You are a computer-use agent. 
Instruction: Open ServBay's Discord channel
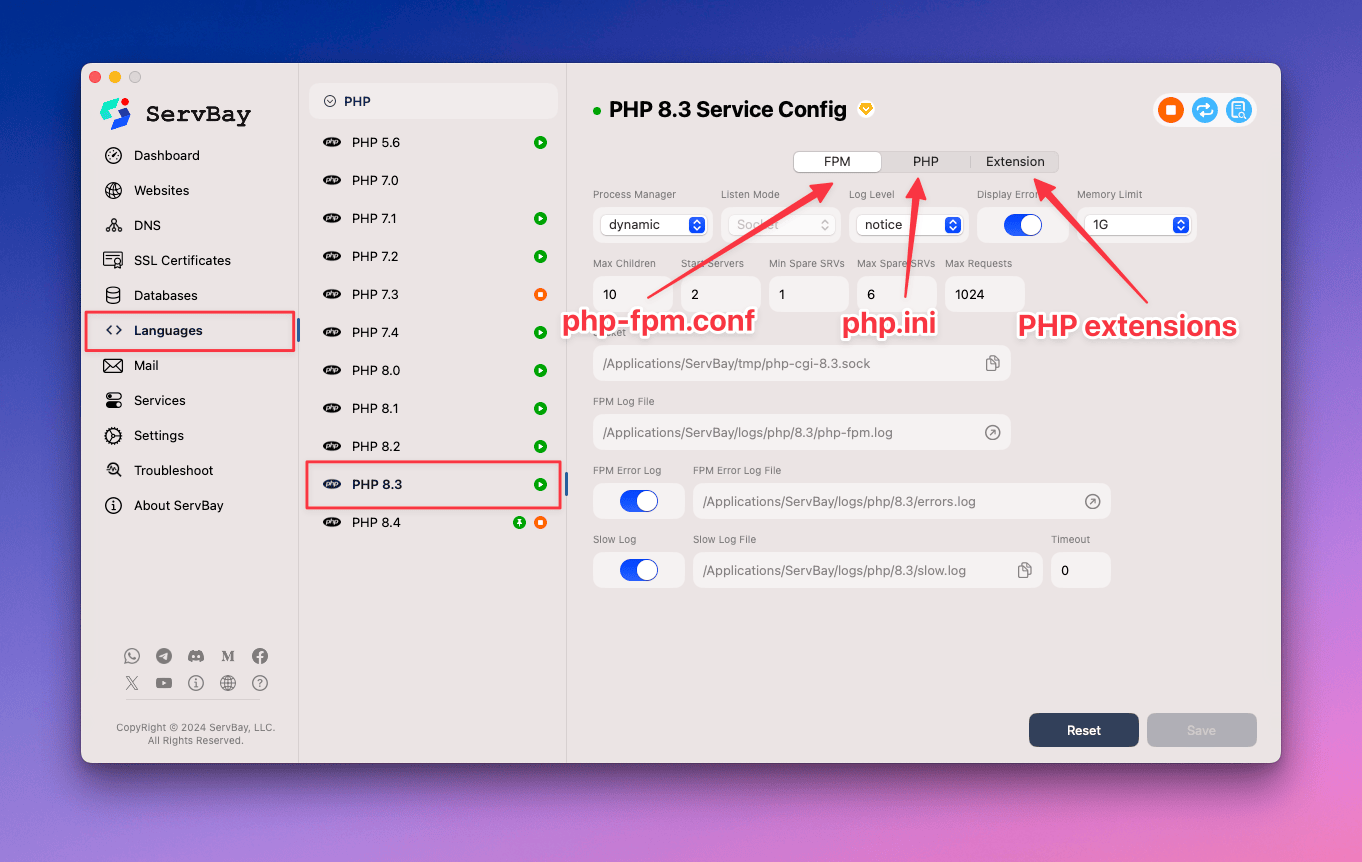pyautogui.click(x=195, y=656)
